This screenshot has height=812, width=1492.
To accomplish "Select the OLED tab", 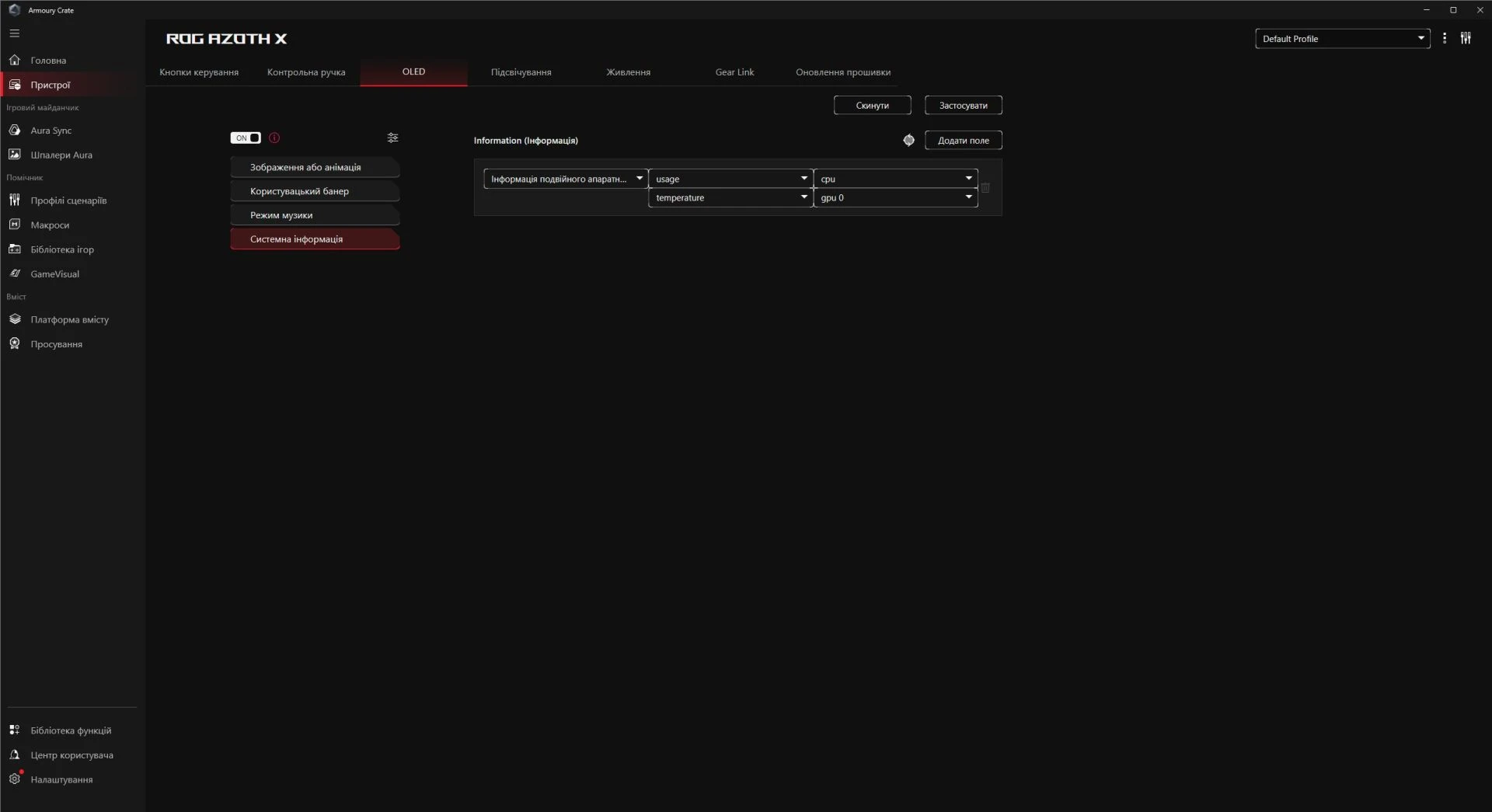I will click(x=413, y=72).
